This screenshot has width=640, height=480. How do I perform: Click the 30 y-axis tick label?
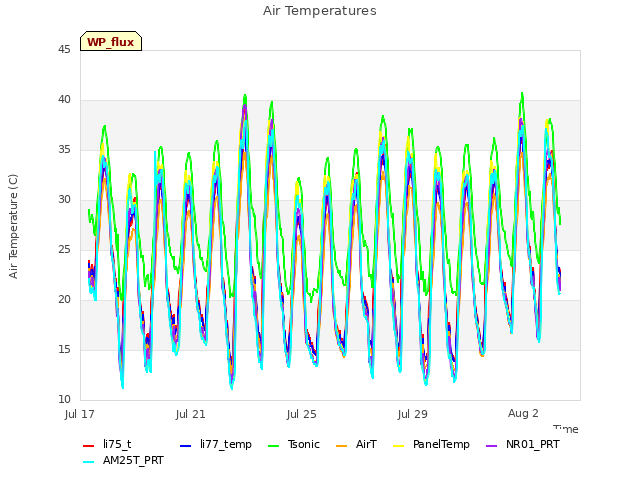(x=64, y=200)
